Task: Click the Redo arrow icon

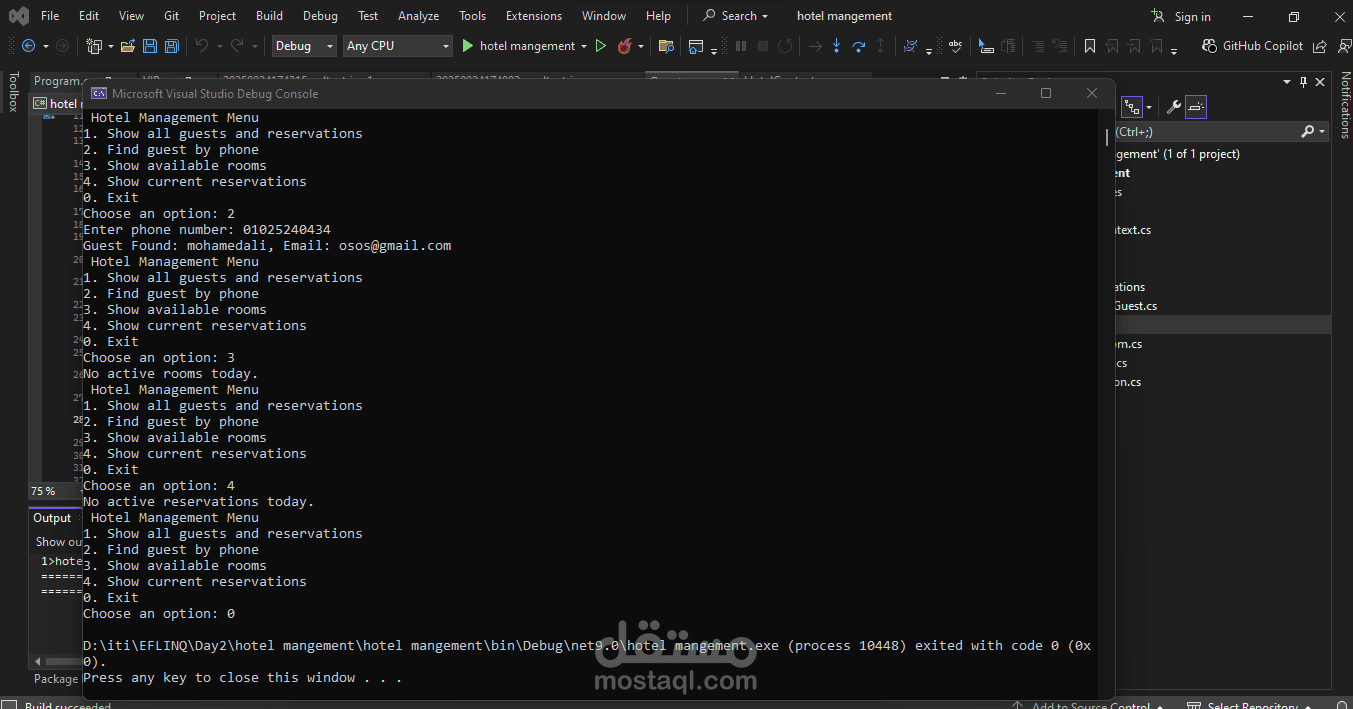Action: coord(237,46)
